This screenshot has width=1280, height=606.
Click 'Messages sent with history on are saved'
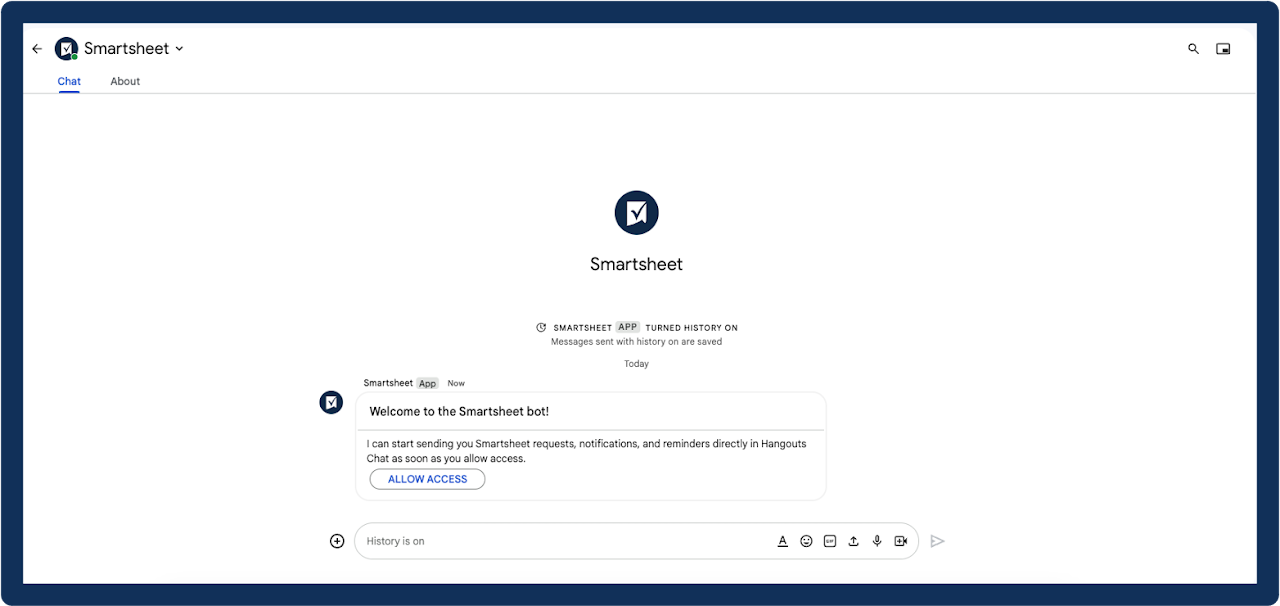click(636, 341)
